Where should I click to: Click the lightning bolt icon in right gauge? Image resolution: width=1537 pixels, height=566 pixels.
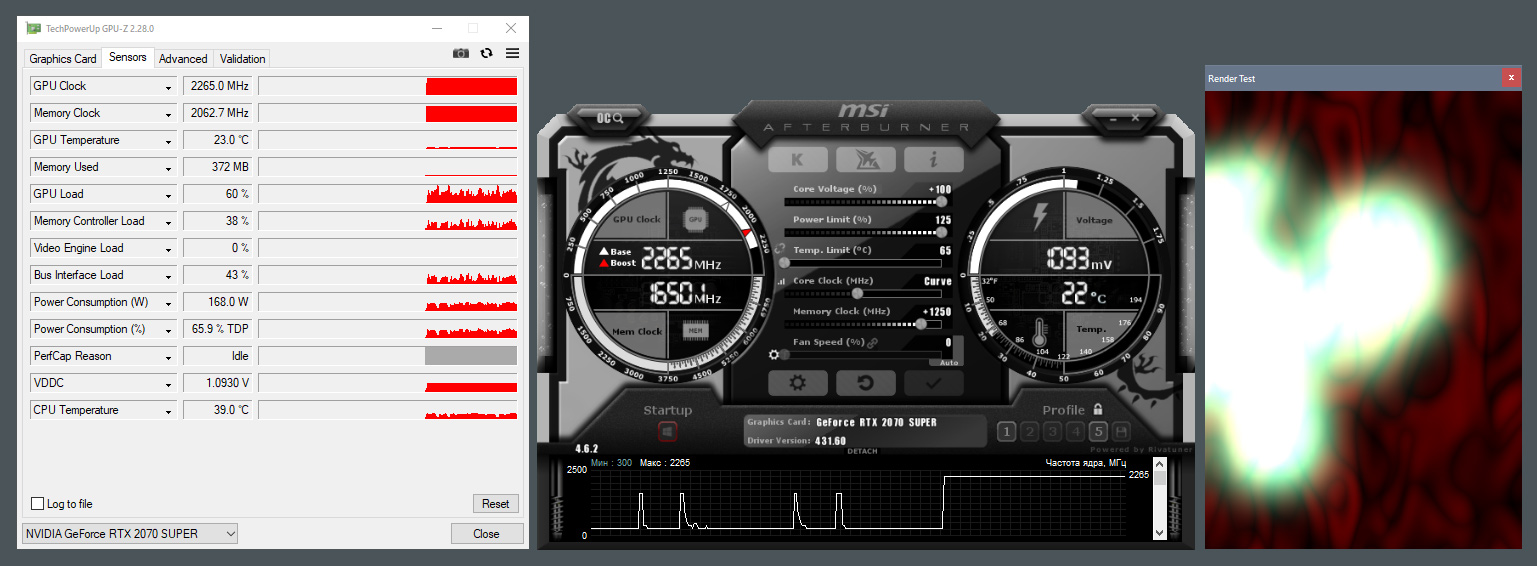tap(1039, 217)
